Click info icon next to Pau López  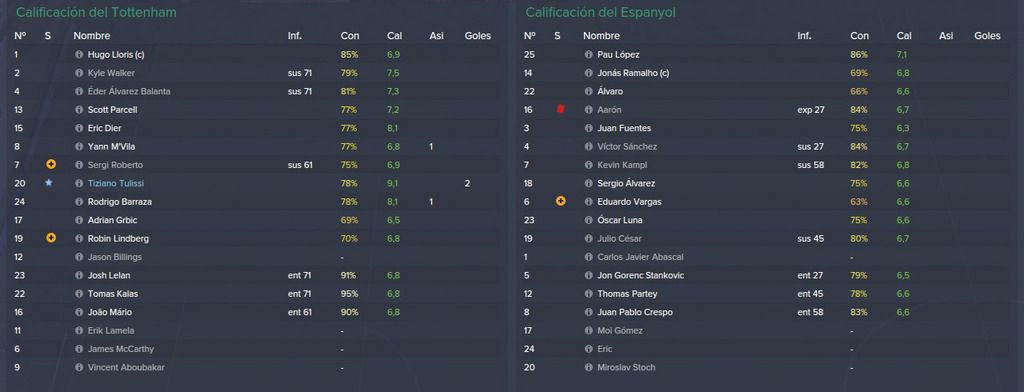588,55
